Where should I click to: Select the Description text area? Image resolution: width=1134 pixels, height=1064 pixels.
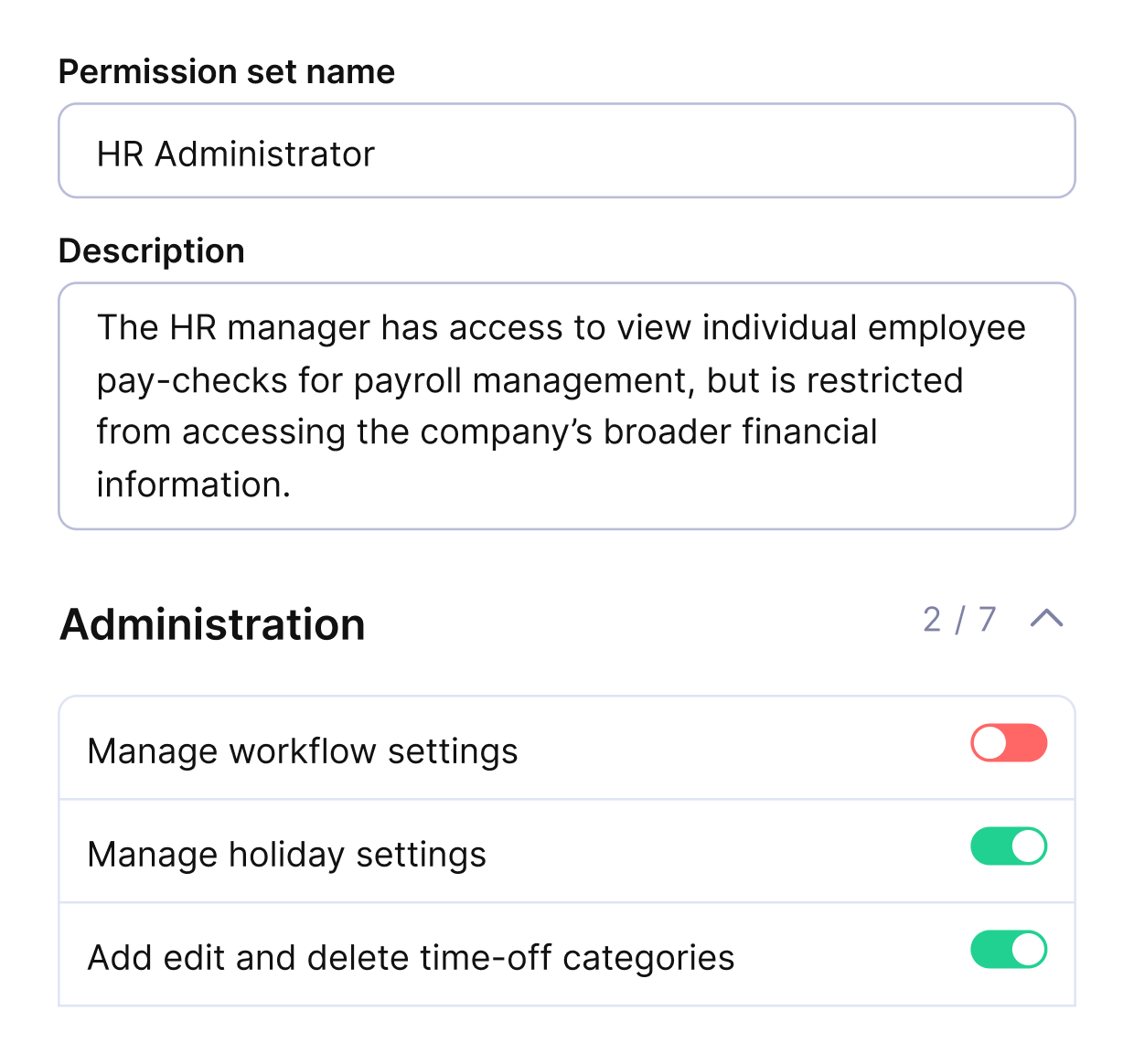pyautogui.click(x=567, y=405)
